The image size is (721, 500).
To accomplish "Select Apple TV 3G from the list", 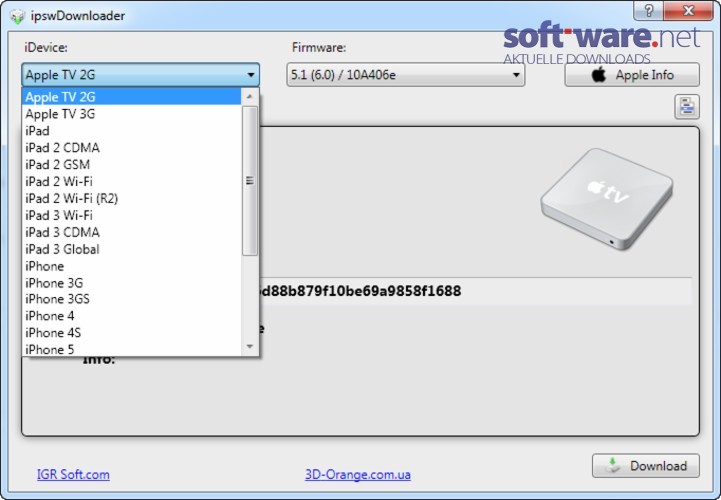I will point(132,114).
